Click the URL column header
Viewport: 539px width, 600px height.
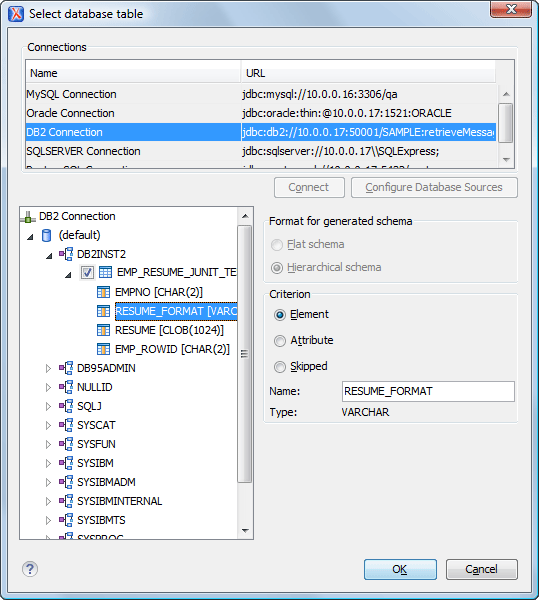[x=368, y=73]
